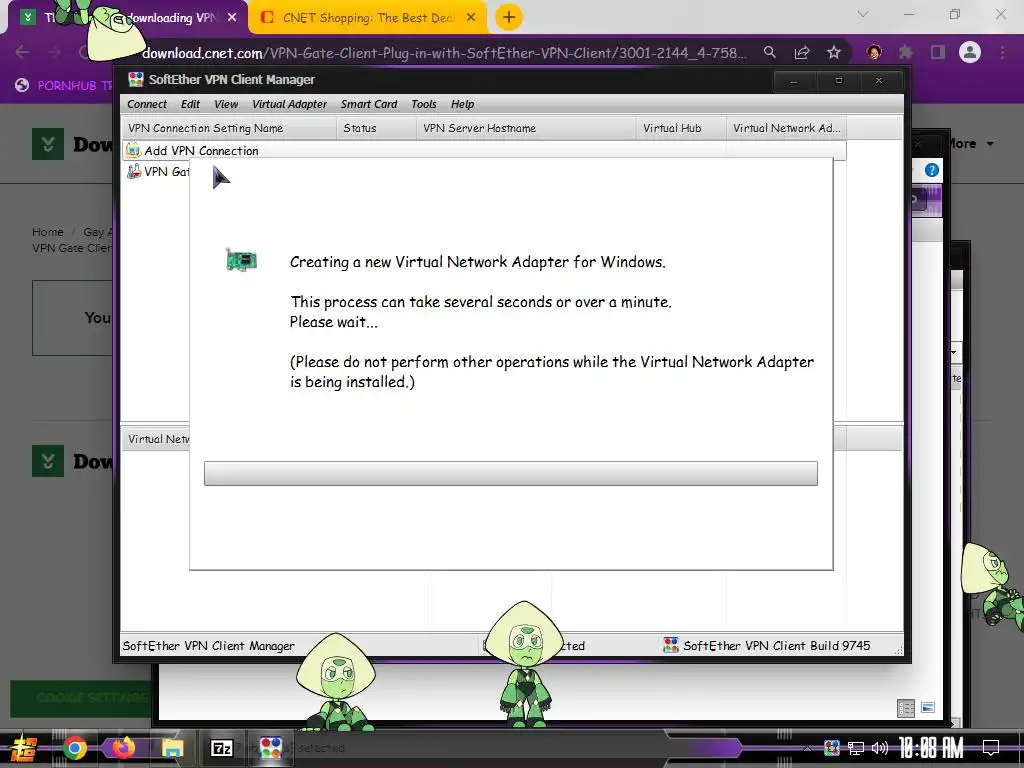This screenshot has width=1024, height=768.
Task: Open the Virtual Adapter menu
Action: tap(289, 104)
